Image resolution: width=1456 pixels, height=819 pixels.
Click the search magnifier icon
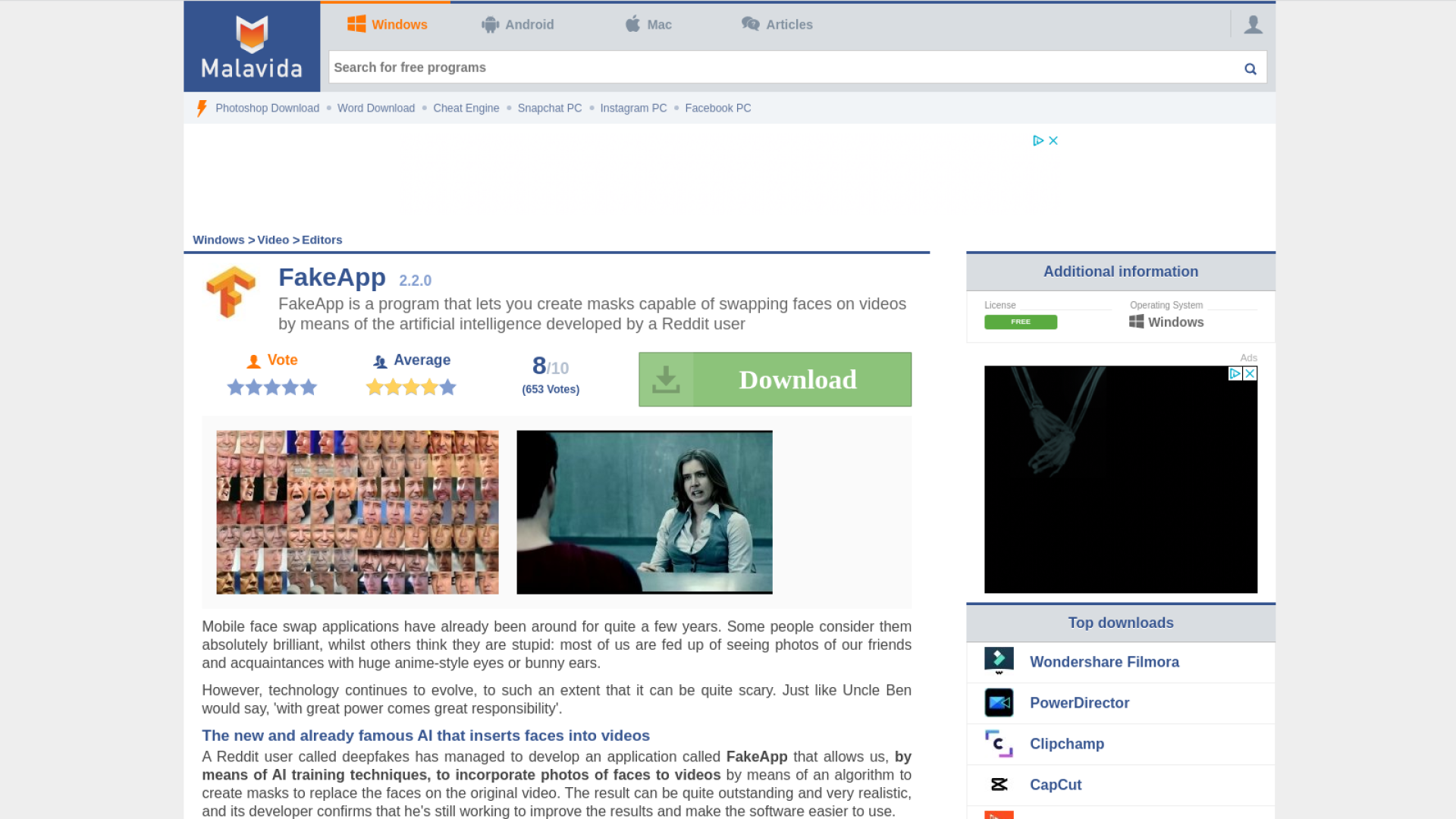(1250, 69)
